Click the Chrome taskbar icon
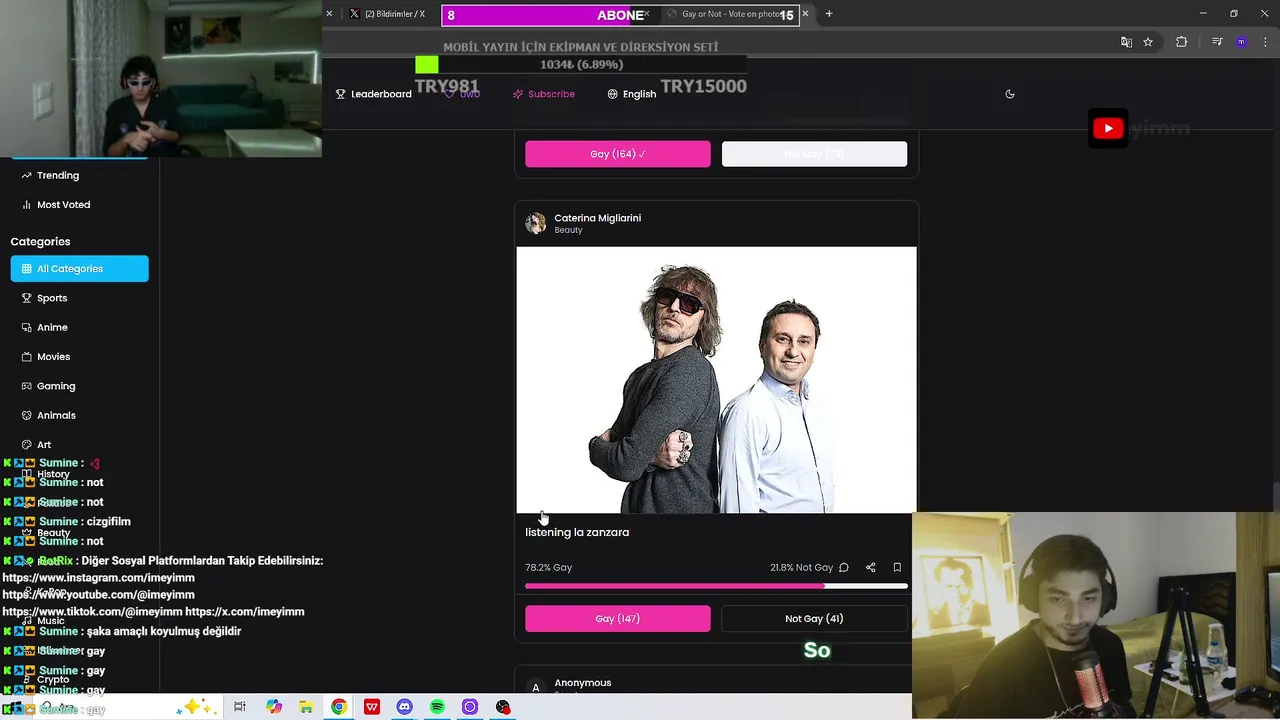This screenshot has height=720, width=1280. pos(339,707)
